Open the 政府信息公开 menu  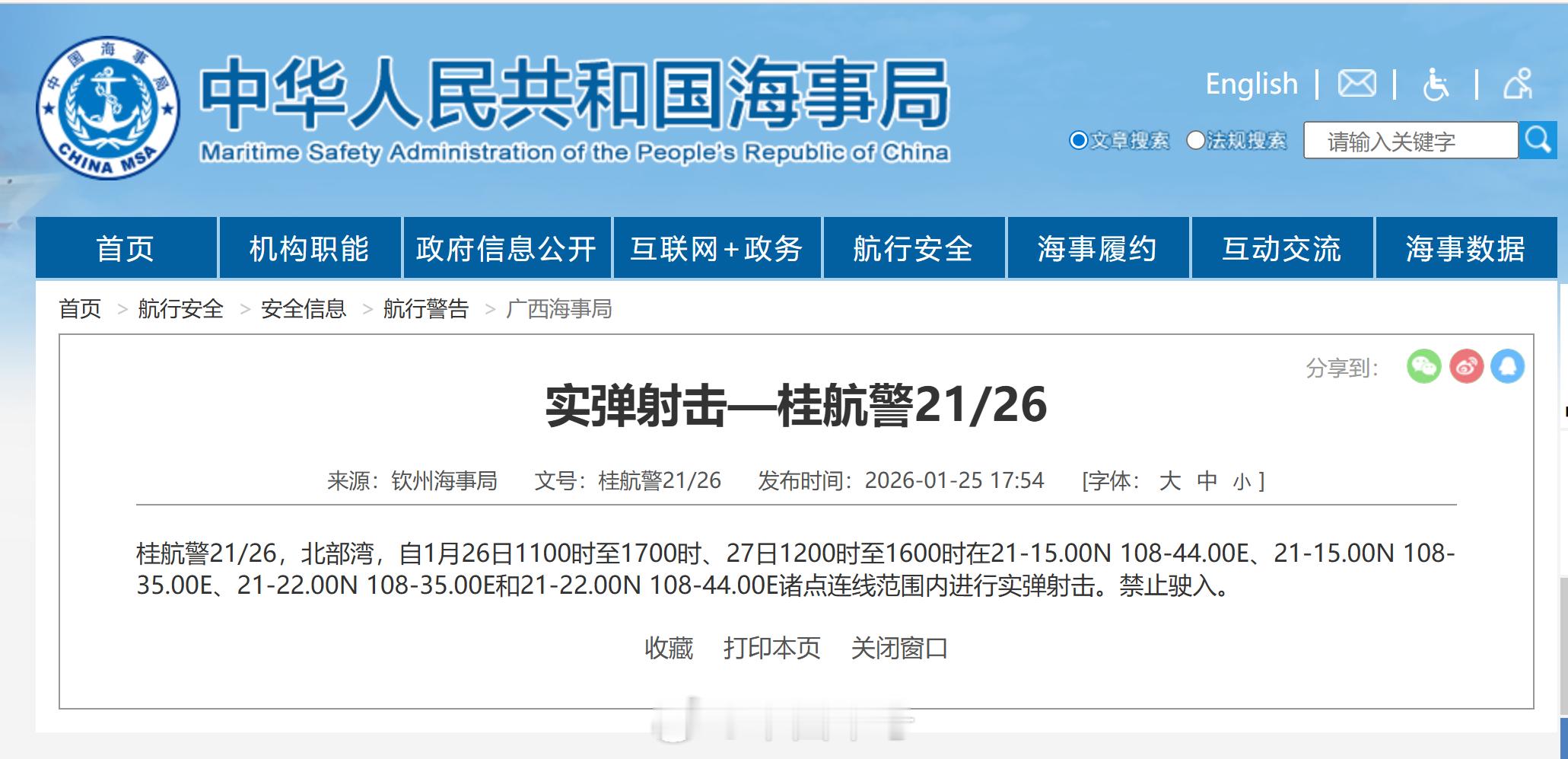(505, 248)
